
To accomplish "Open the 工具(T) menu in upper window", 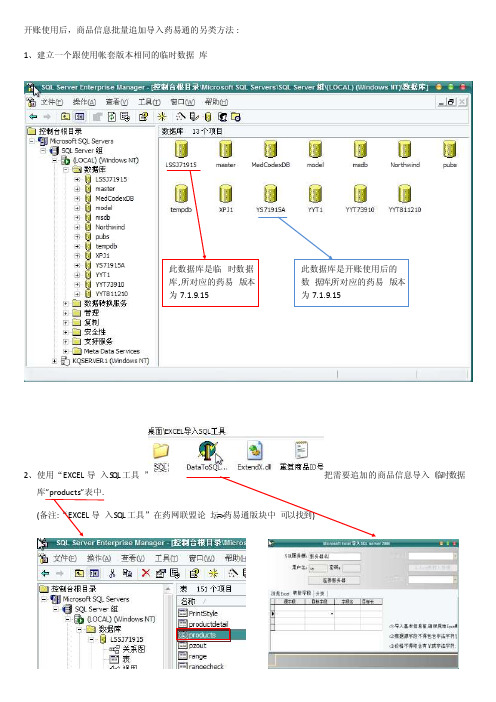I will pos(149,102).
